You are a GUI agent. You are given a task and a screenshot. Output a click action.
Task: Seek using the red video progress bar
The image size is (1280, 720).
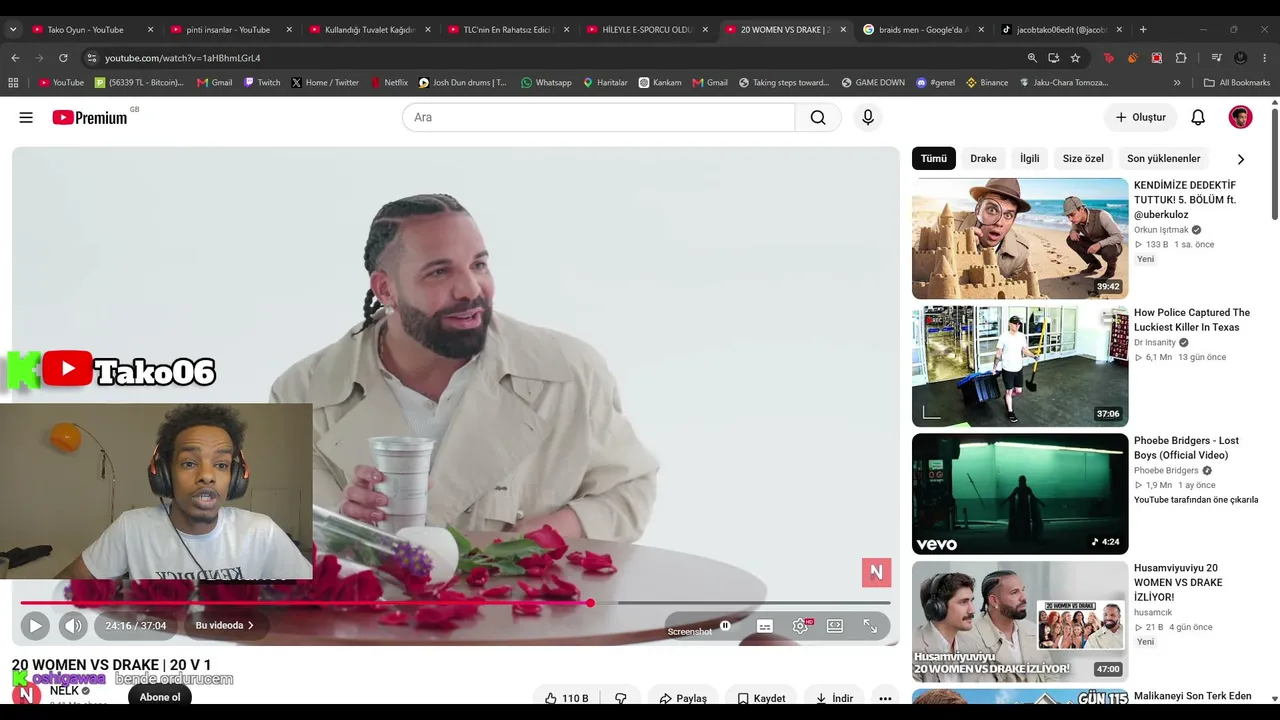pos(455,603)
